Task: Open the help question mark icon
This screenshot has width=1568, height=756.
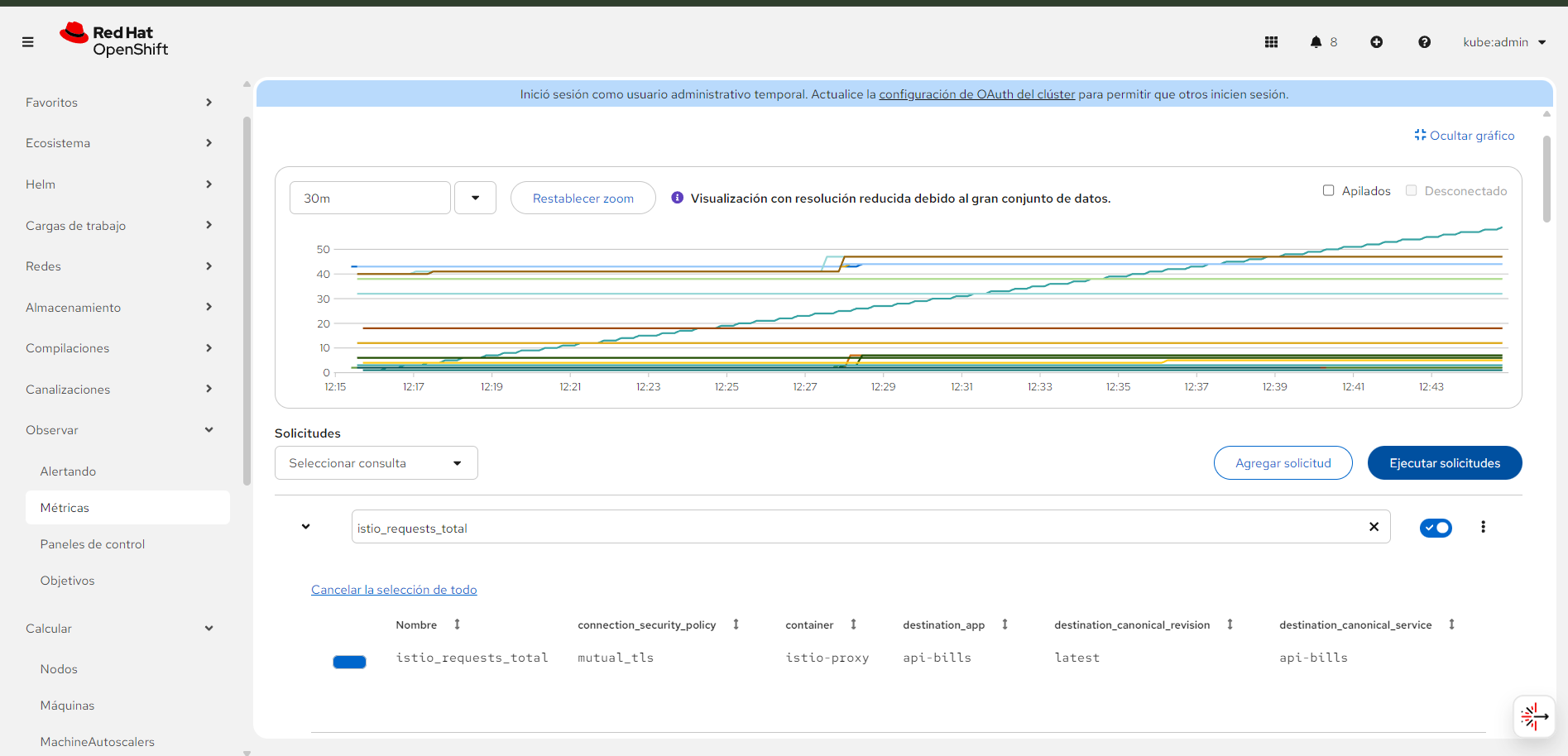Action: (x=1424, y=42)
